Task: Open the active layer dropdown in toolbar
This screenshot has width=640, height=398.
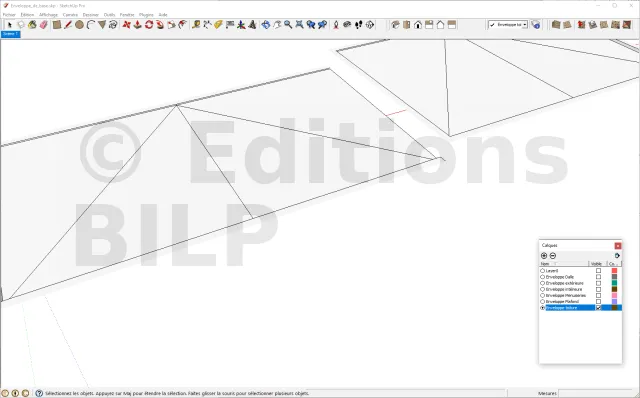Action: click(x=525, y=25)
